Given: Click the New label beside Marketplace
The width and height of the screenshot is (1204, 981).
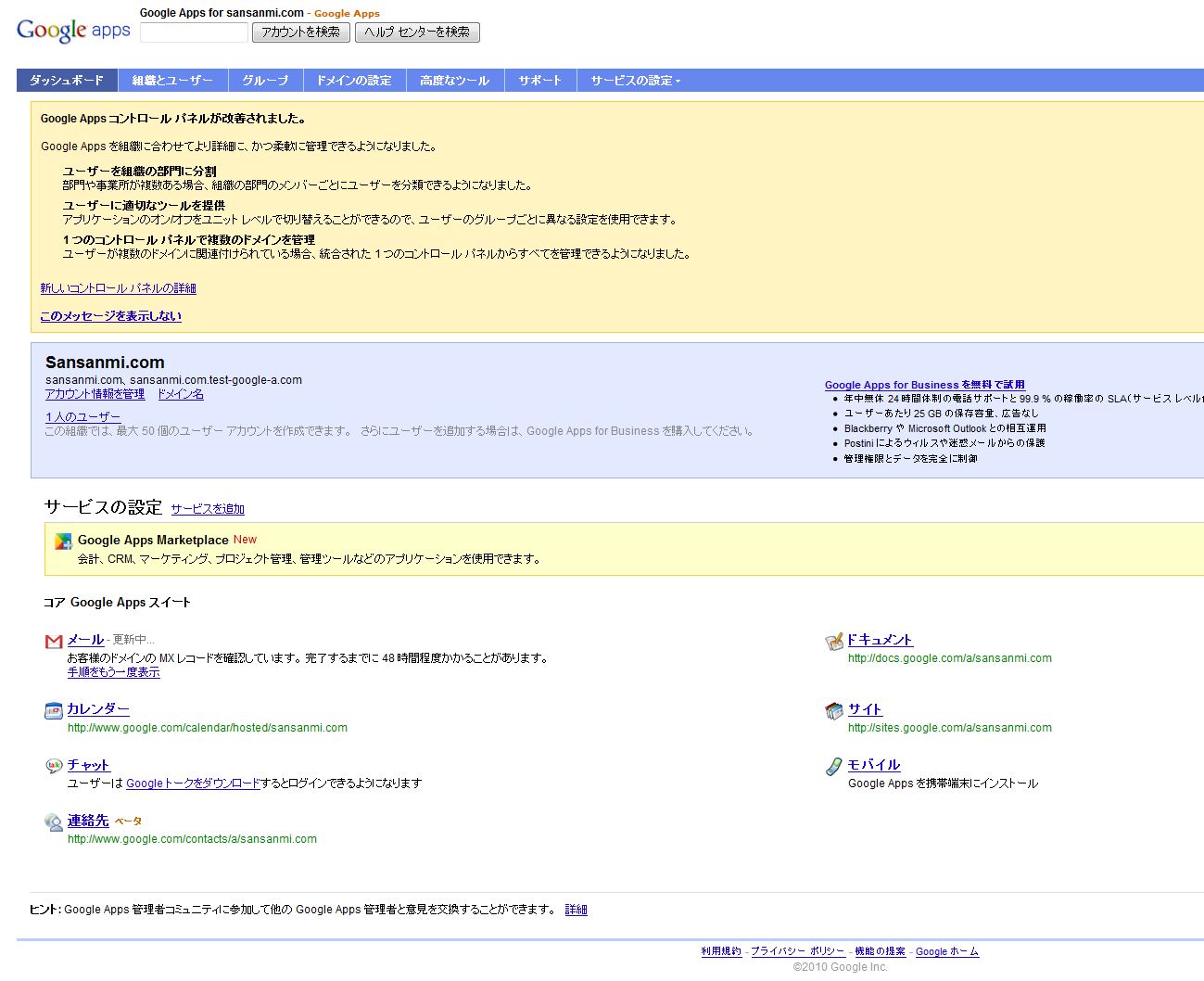Looking at the screenshot, I should tap(245, 540).
